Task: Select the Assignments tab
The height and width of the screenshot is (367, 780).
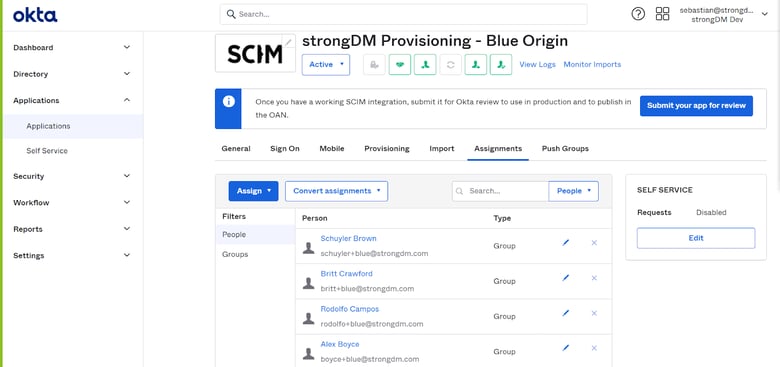Action: (498, 149)
